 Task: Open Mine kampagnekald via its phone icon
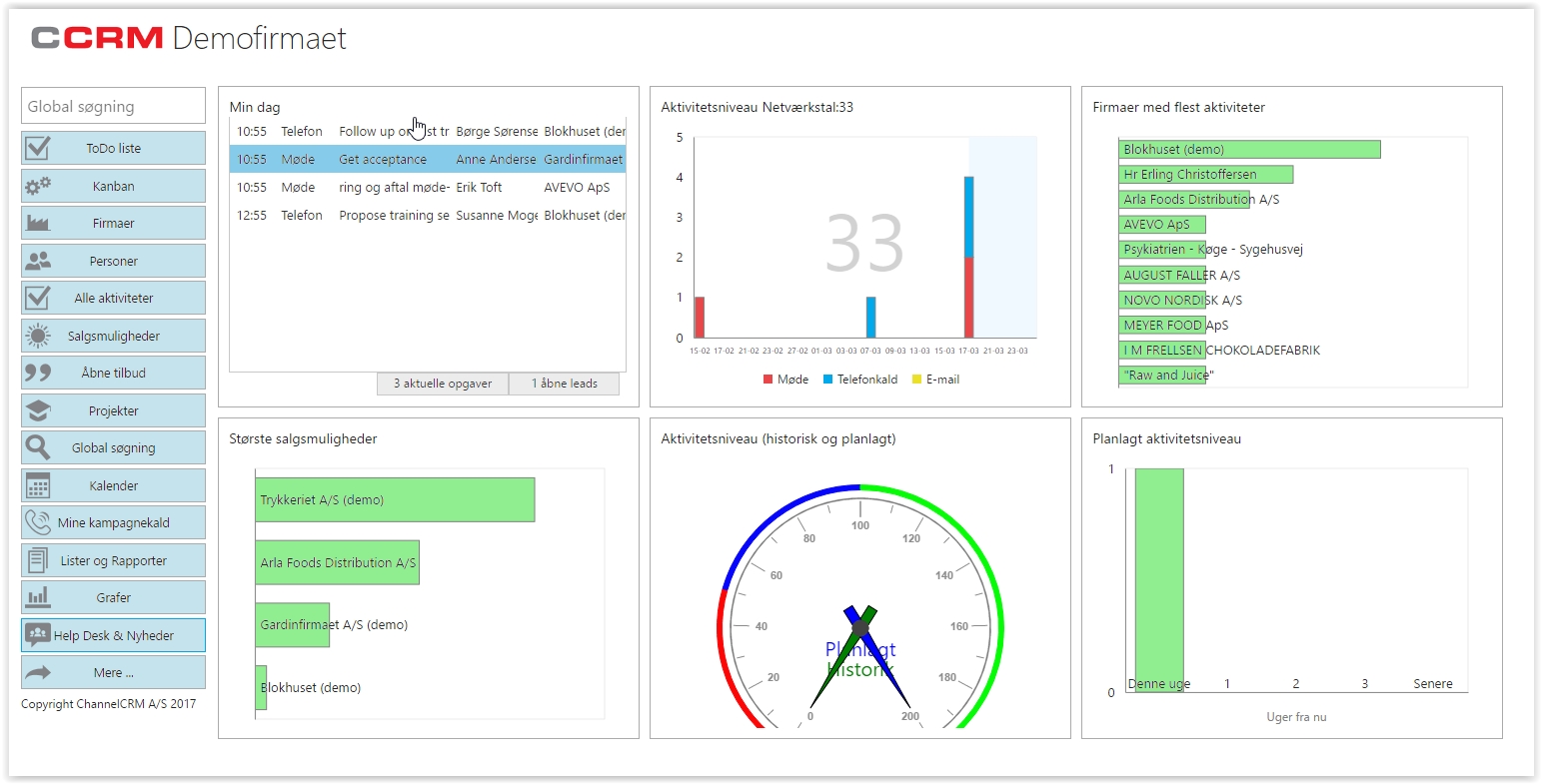click(38, 522)
